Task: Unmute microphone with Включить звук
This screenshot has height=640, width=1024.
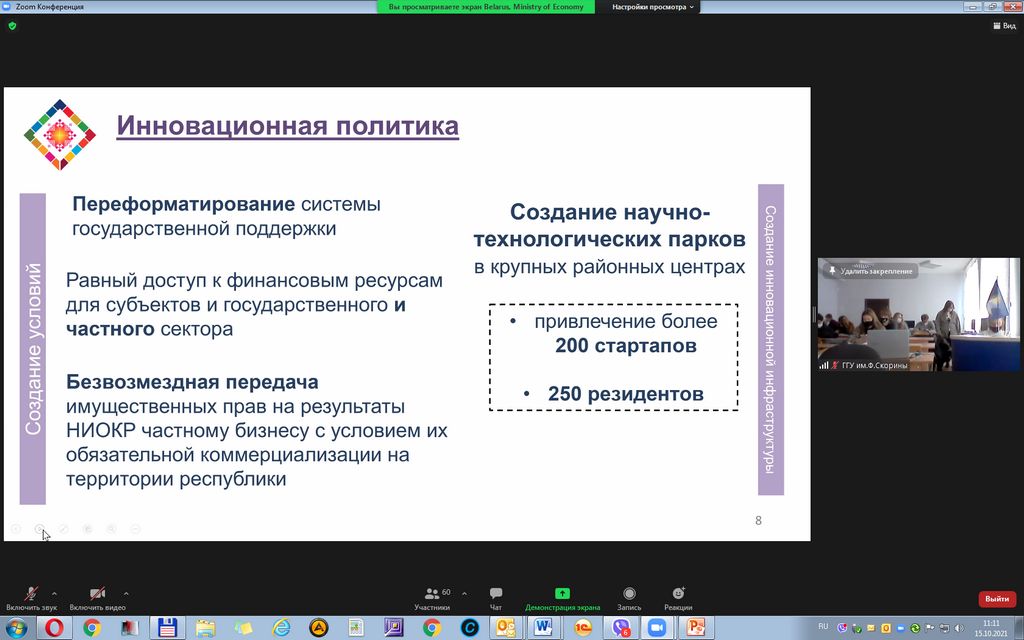Action: (x=31, y=596)
